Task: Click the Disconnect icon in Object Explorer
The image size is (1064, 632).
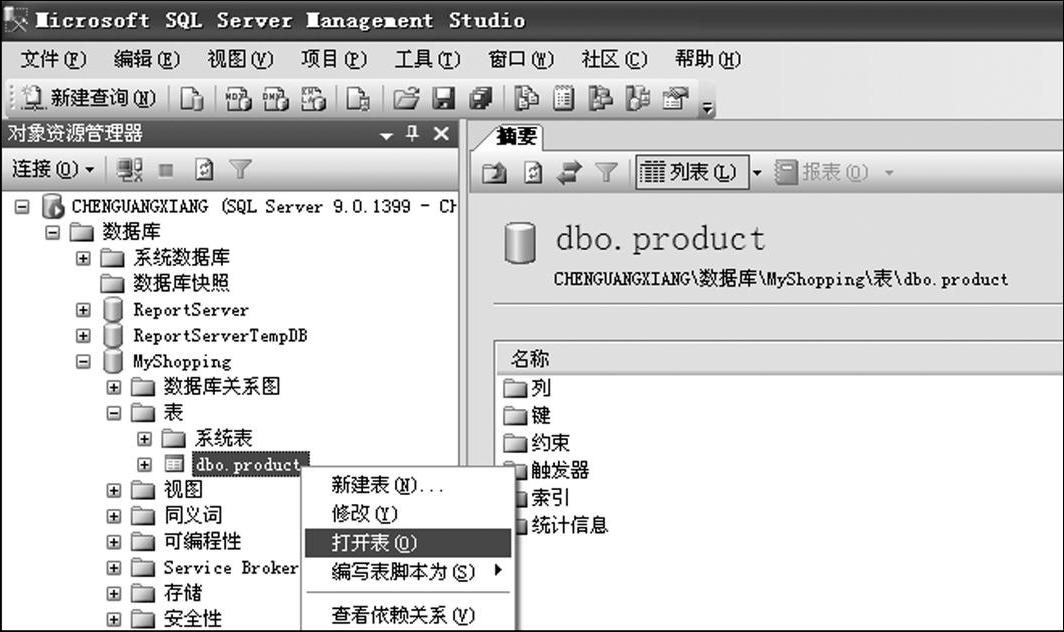Action: tap(130, 170)
